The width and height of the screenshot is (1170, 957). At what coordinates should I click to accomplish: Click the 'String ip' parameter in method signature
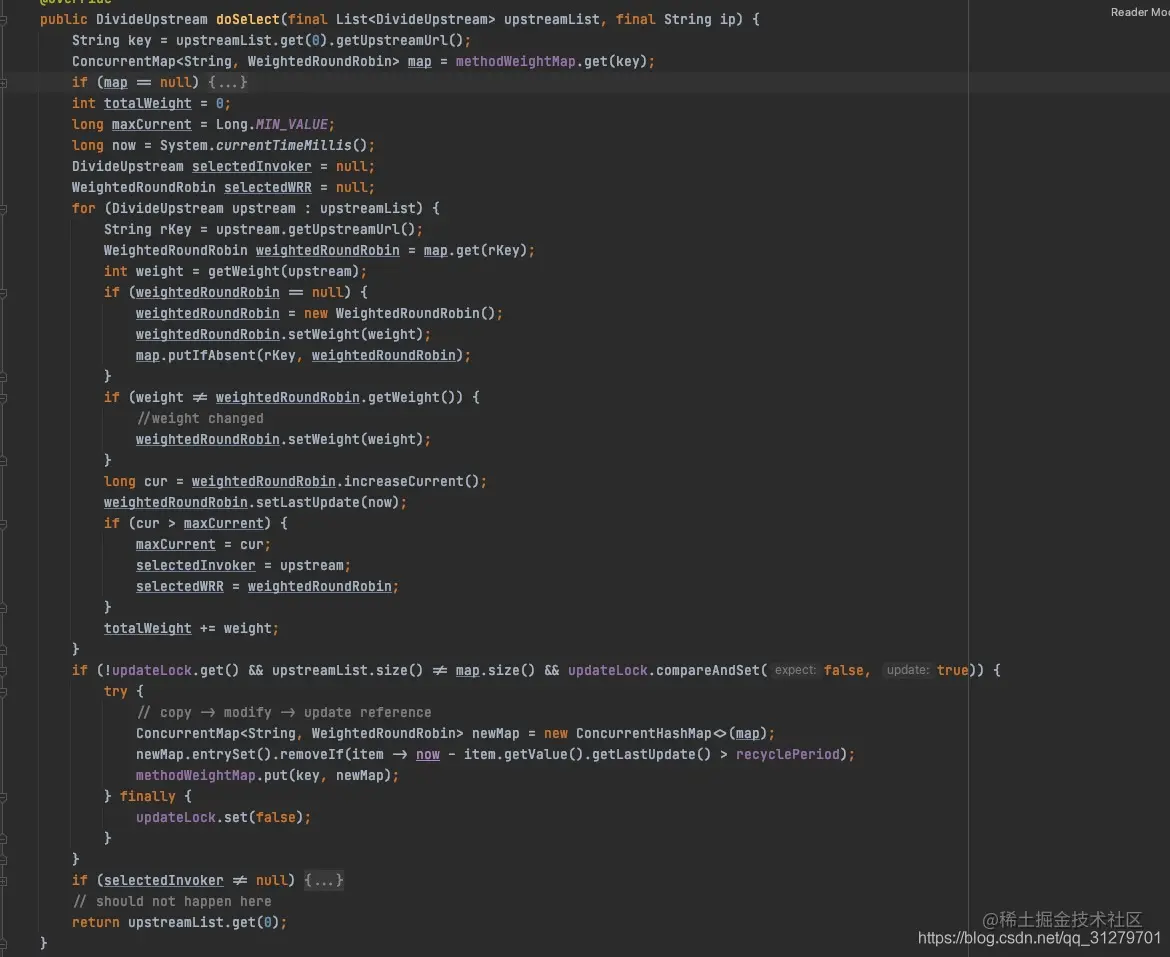[x=699, y=19]
